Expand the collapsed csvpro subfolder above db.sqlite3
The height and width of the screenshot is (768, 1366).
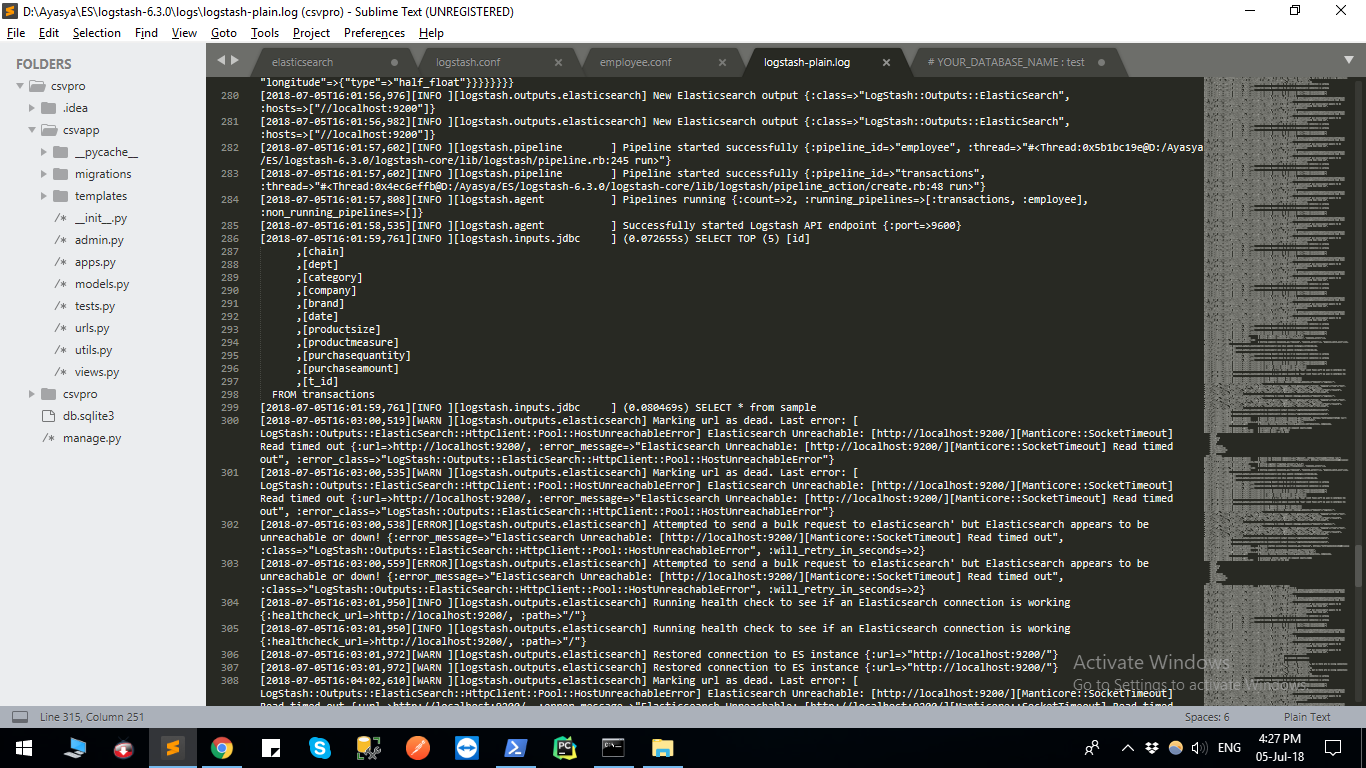[x=32, y=394]
